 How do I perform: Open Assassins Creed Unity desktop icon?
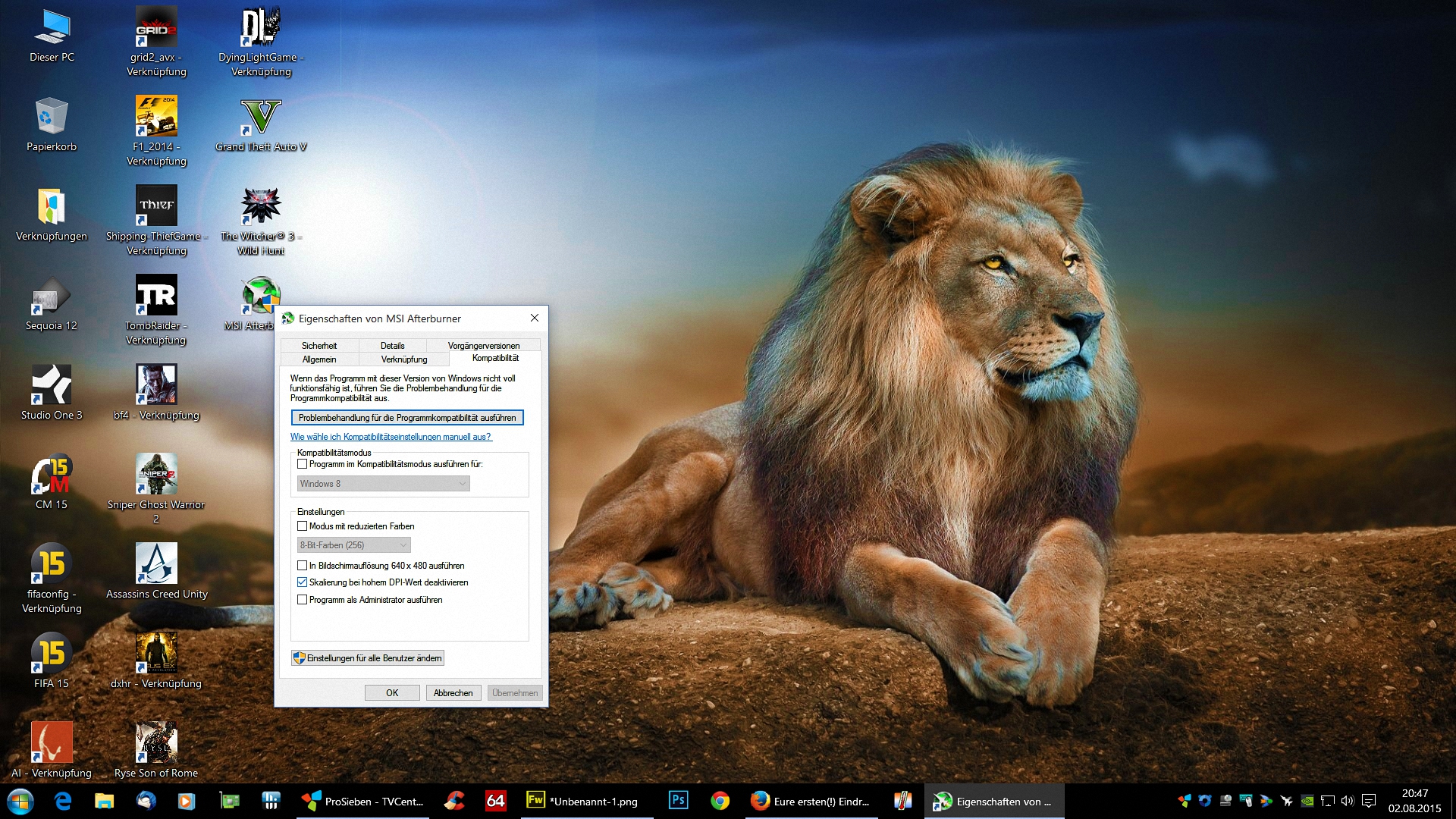coord(156,564)
